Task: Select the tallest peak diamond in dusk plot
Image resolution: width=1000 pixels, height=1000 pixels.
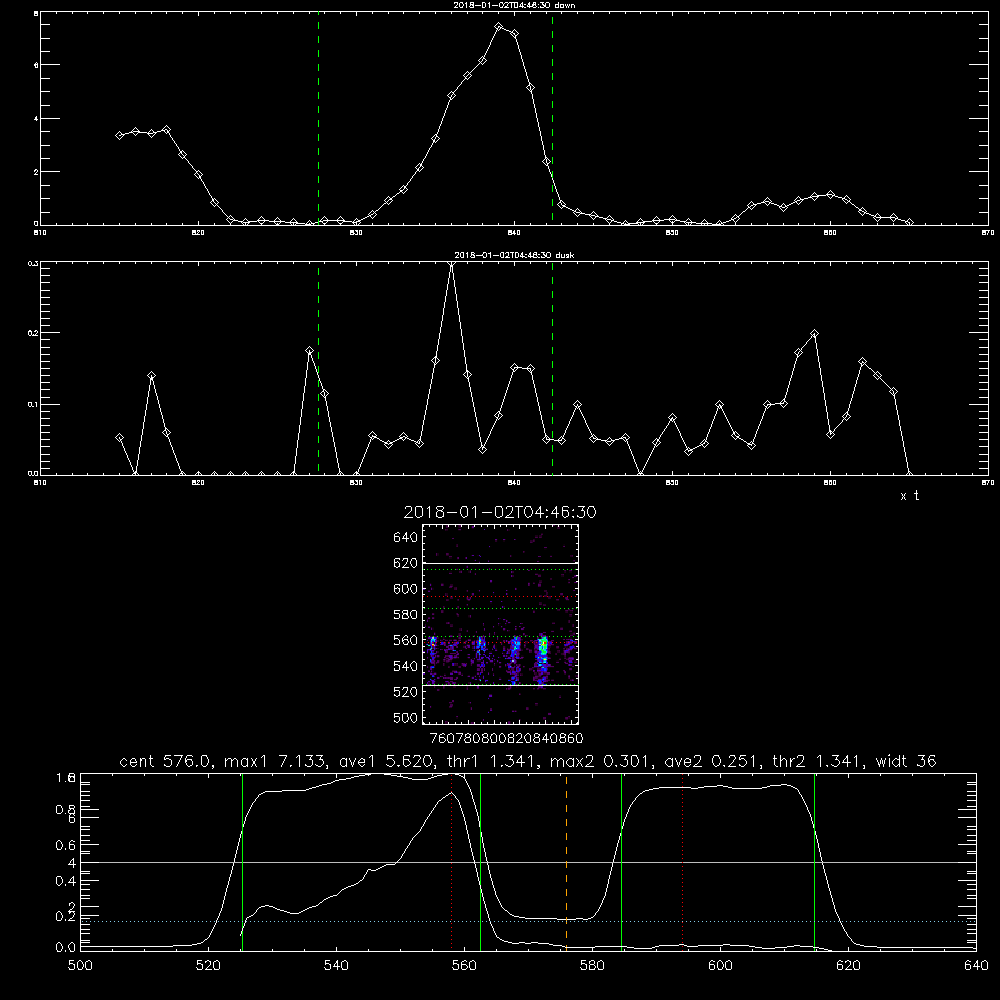Action: [452, 263]
